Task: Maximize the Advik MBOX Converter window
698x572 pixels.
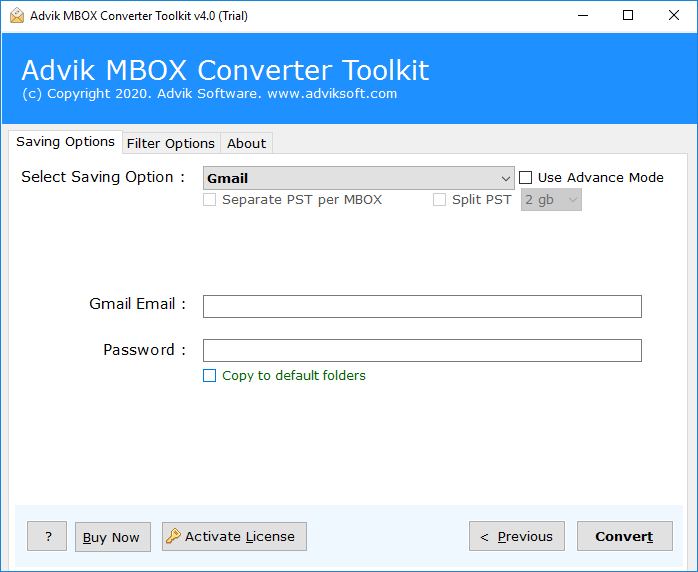Action: pos(628,16)
